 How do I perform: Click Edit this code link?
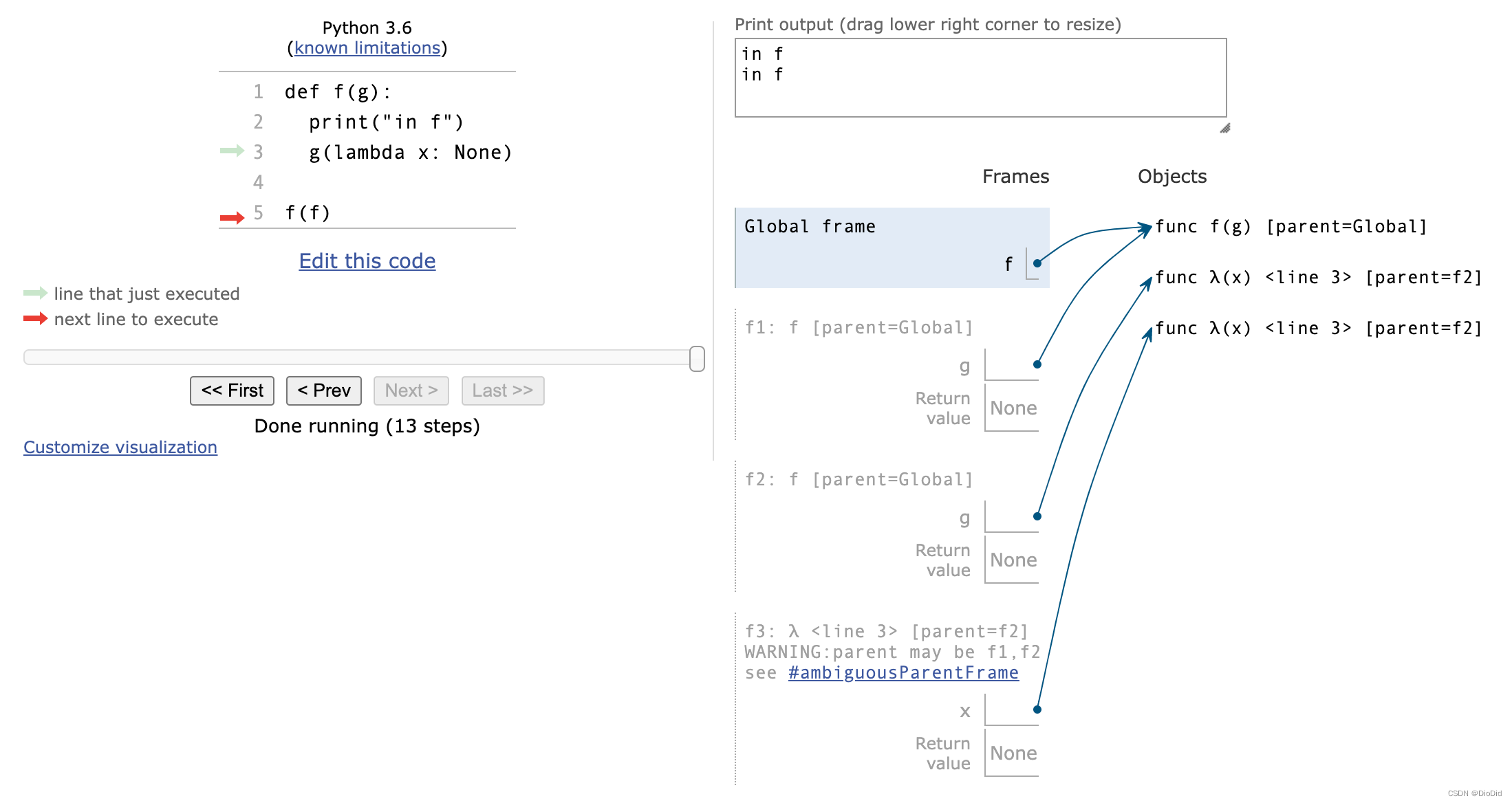tap(367, 261)
